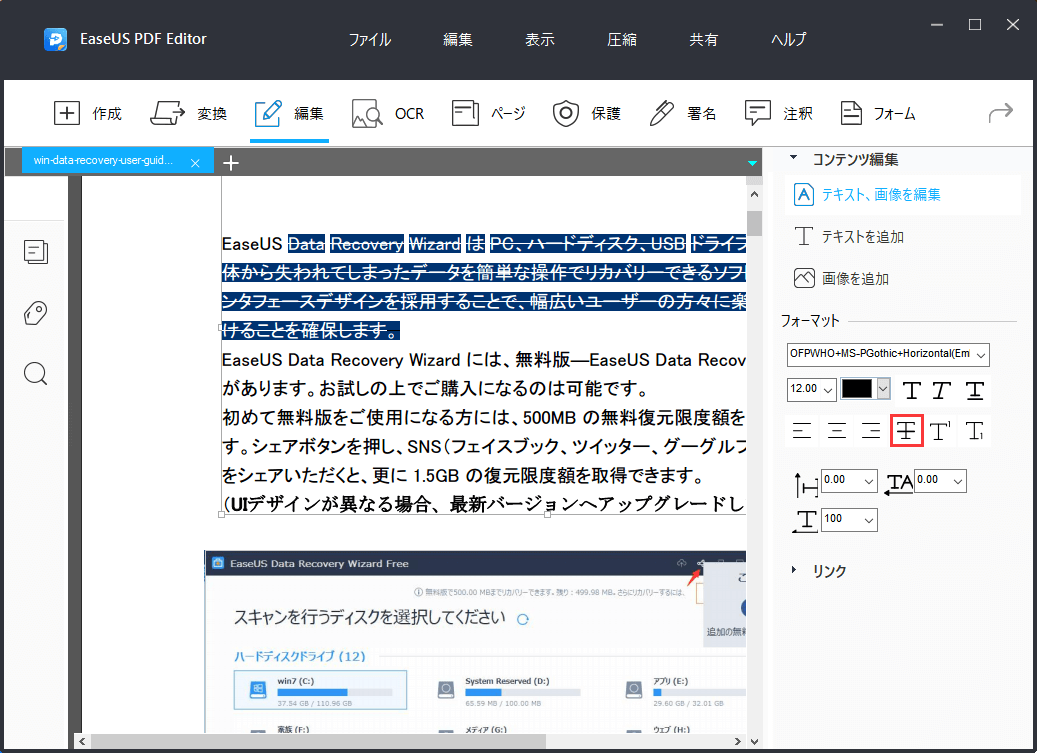Viewport: 1037px width, 753px height.
Task: Open the document search panel
Action: (36, 373)
